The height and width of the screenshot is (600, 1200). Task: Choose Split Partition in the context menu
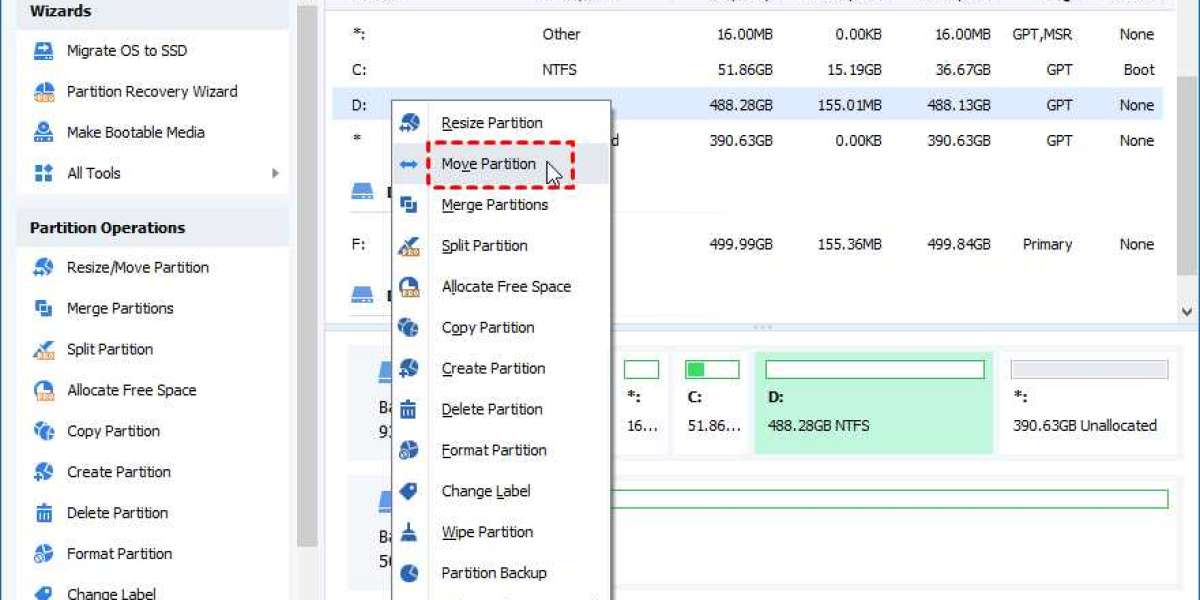click(484, 246)
